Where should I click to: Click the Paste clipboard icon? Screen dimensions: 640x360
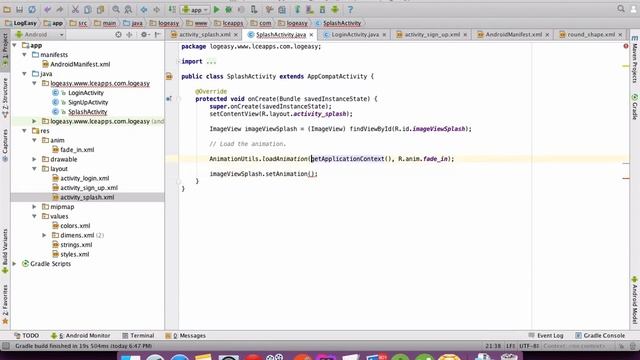click(100, 9)
